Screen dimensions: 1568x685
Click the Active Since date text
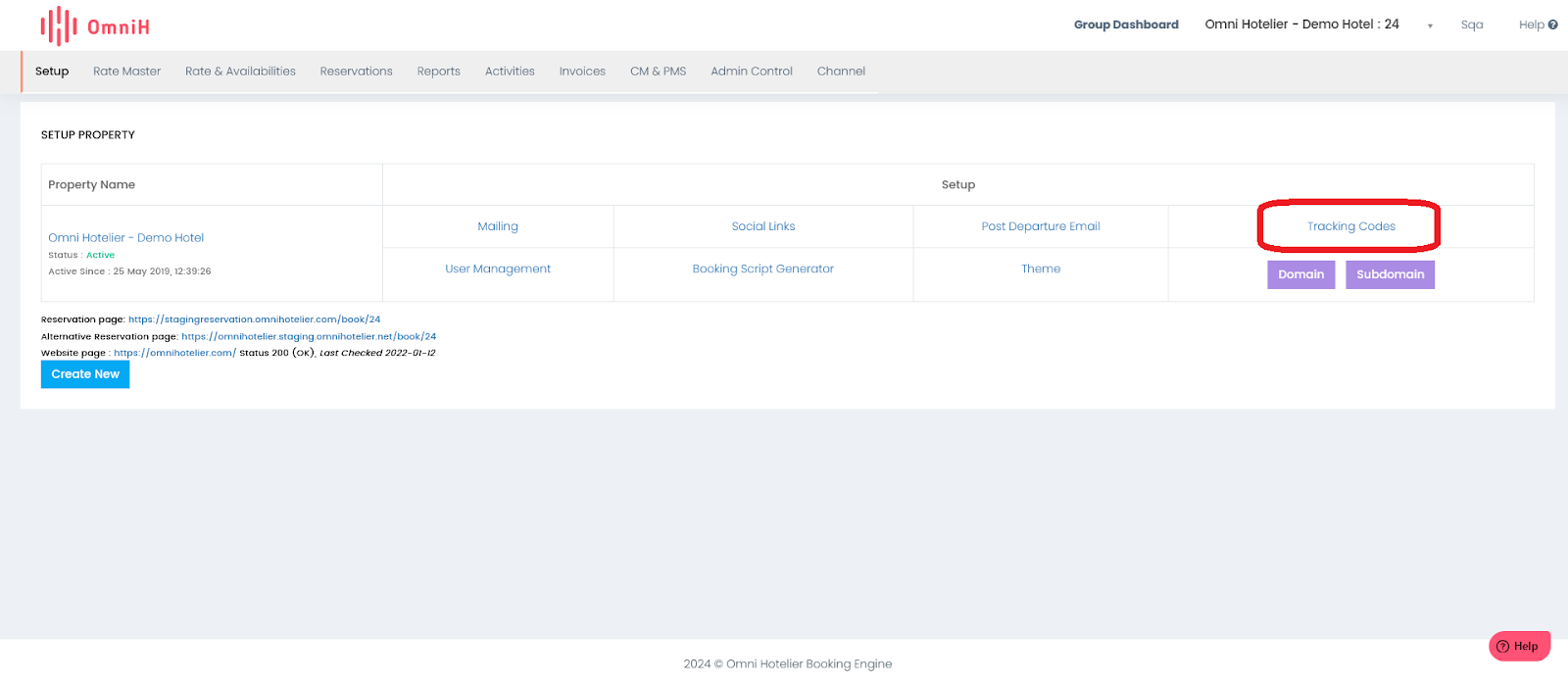(129, 271)
